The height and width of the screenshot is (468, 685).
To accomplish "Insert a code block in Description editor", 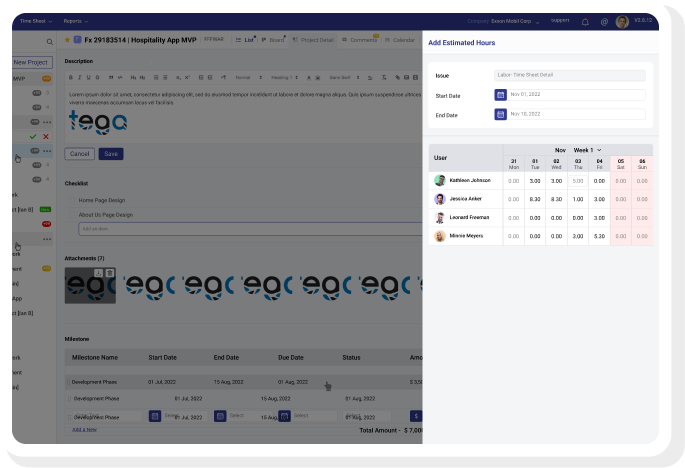I will click(x=120, y=77).
